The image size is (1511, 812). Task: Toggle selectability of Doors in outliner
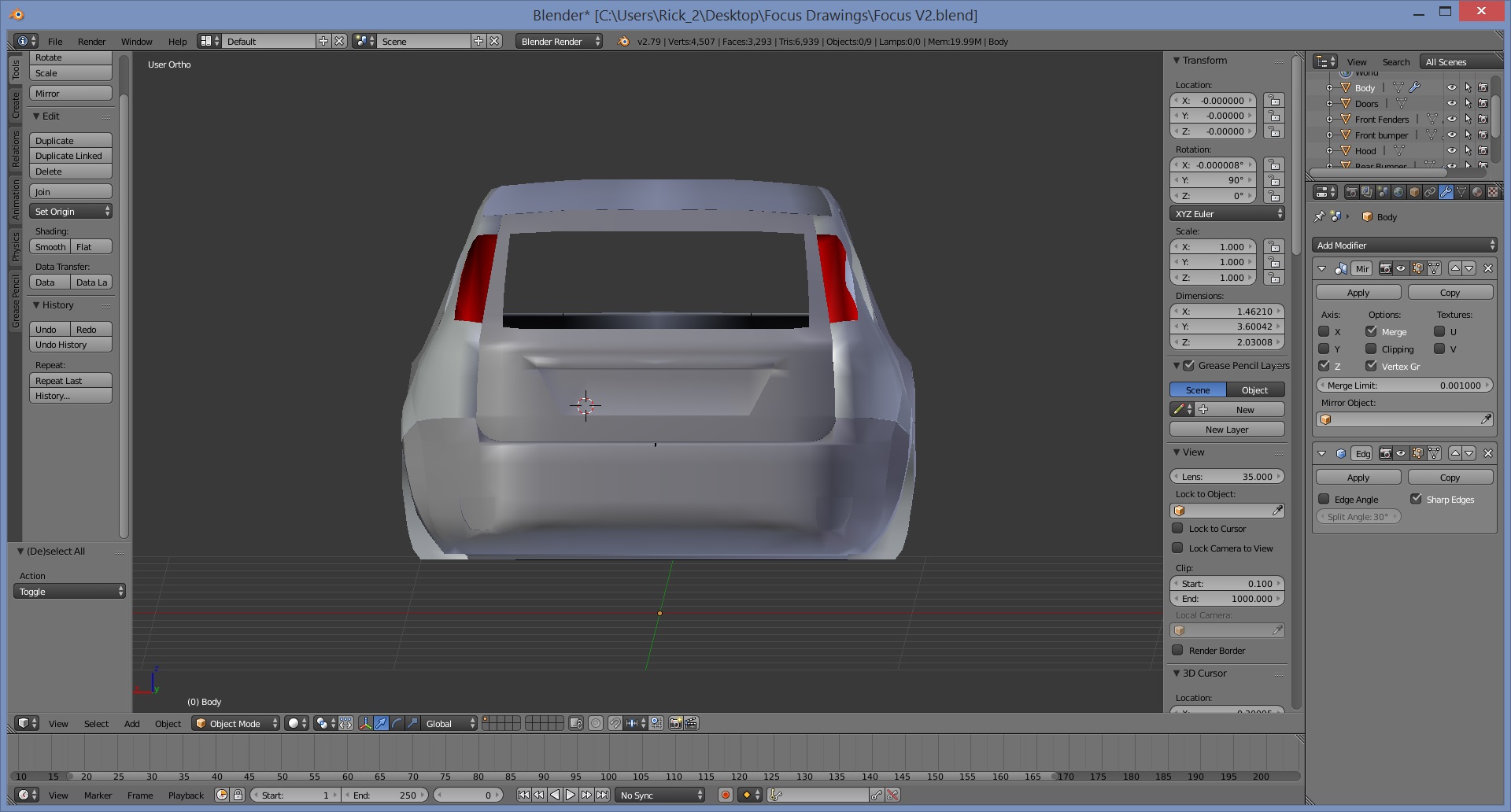point(1468,103)
